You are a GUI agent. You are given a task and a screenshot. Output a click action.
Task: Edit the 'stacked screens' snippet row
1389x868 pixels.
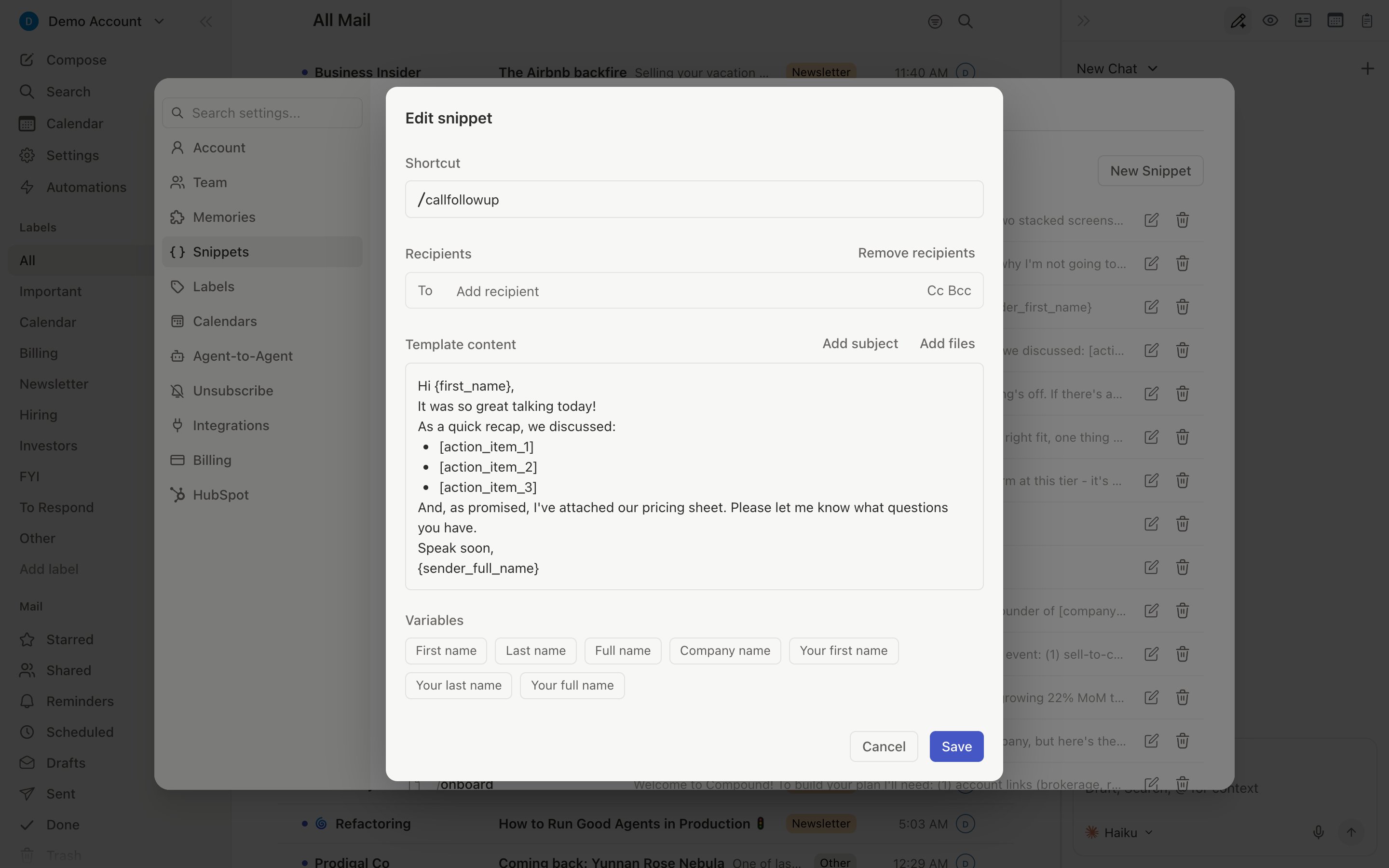click(x=1151, y=220)
